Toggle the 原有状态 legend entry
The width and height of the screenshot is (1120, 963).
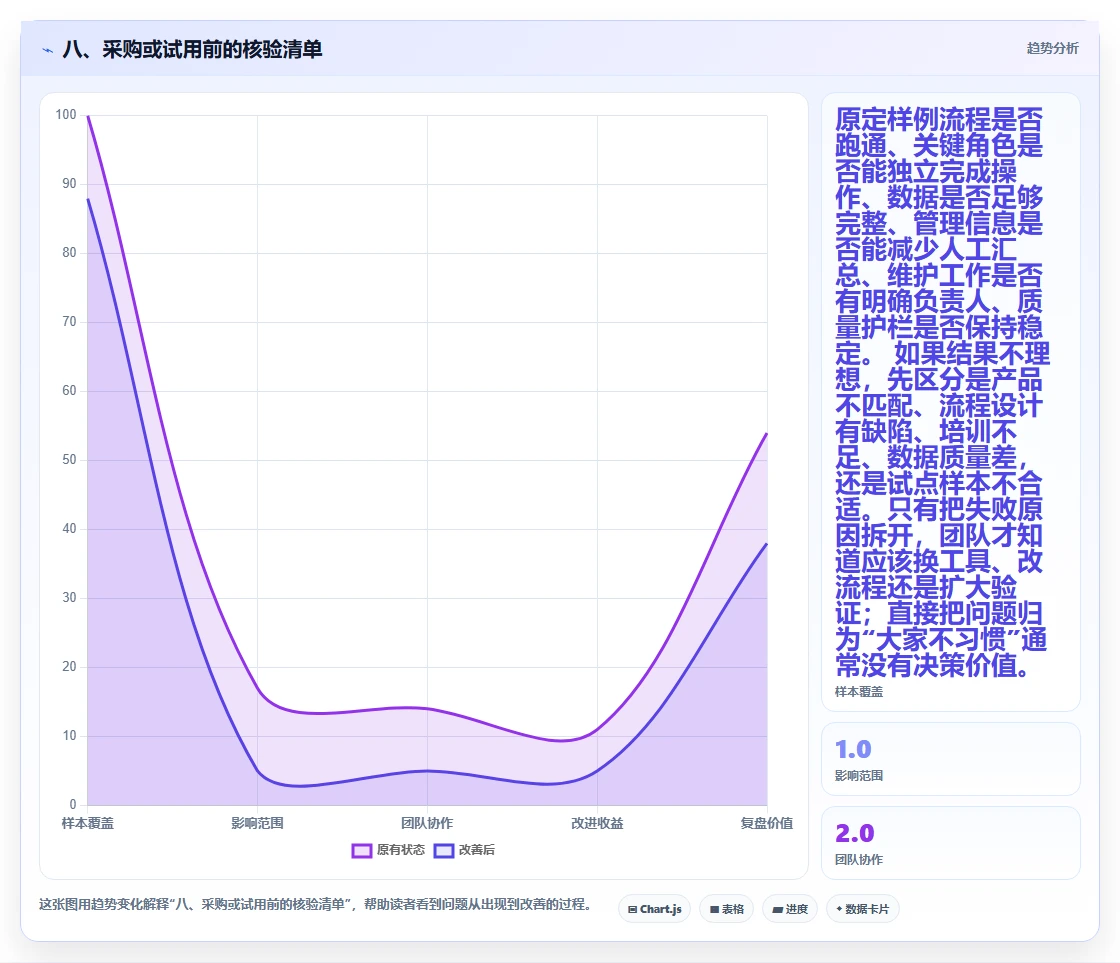(x=388, y=850)
